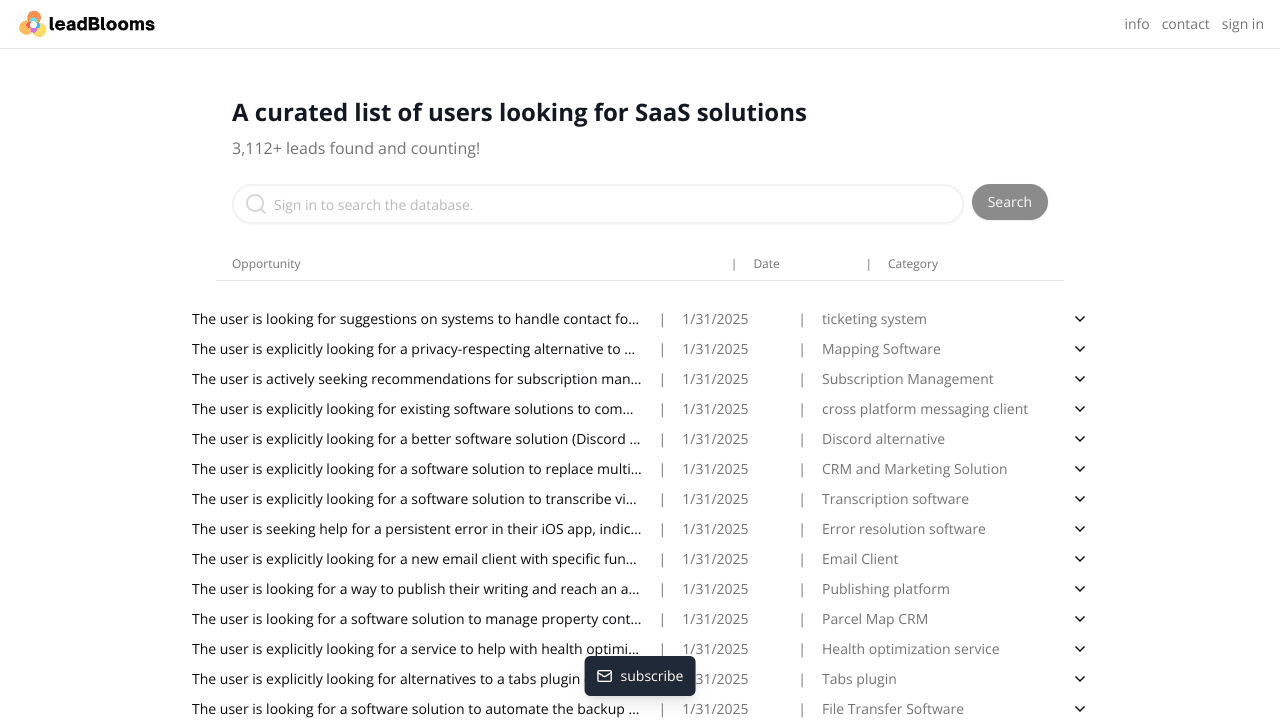The width and height of the screenshot is (1280, 720).
Task: Open the contact page link
Action: tap(1185, 24)
